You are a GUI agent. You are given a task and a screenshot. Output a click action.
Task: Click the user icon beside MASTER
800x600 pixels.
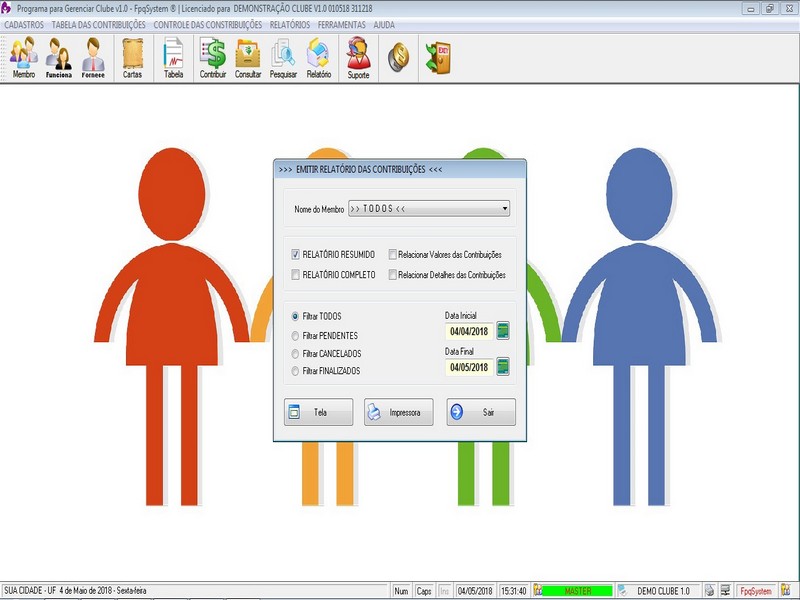[x=537, y=591]
